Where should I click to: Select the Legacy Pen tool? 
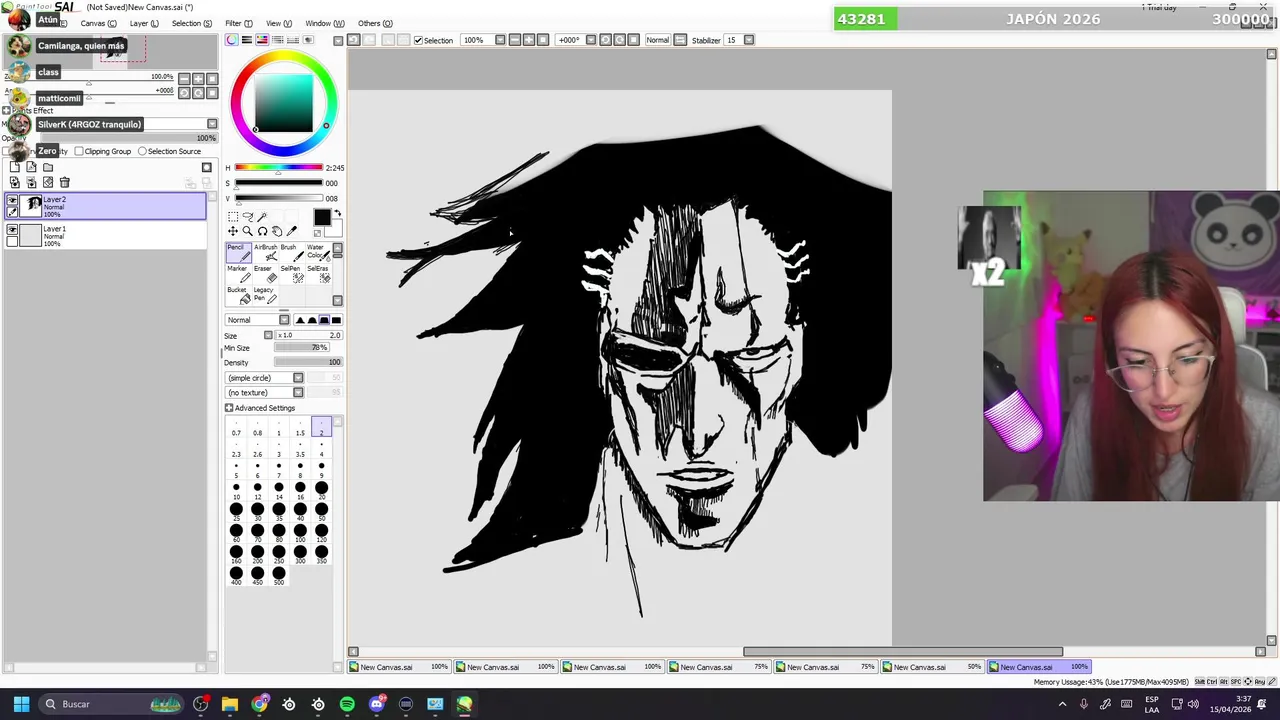pyautogui.click(x=265, y=296)
